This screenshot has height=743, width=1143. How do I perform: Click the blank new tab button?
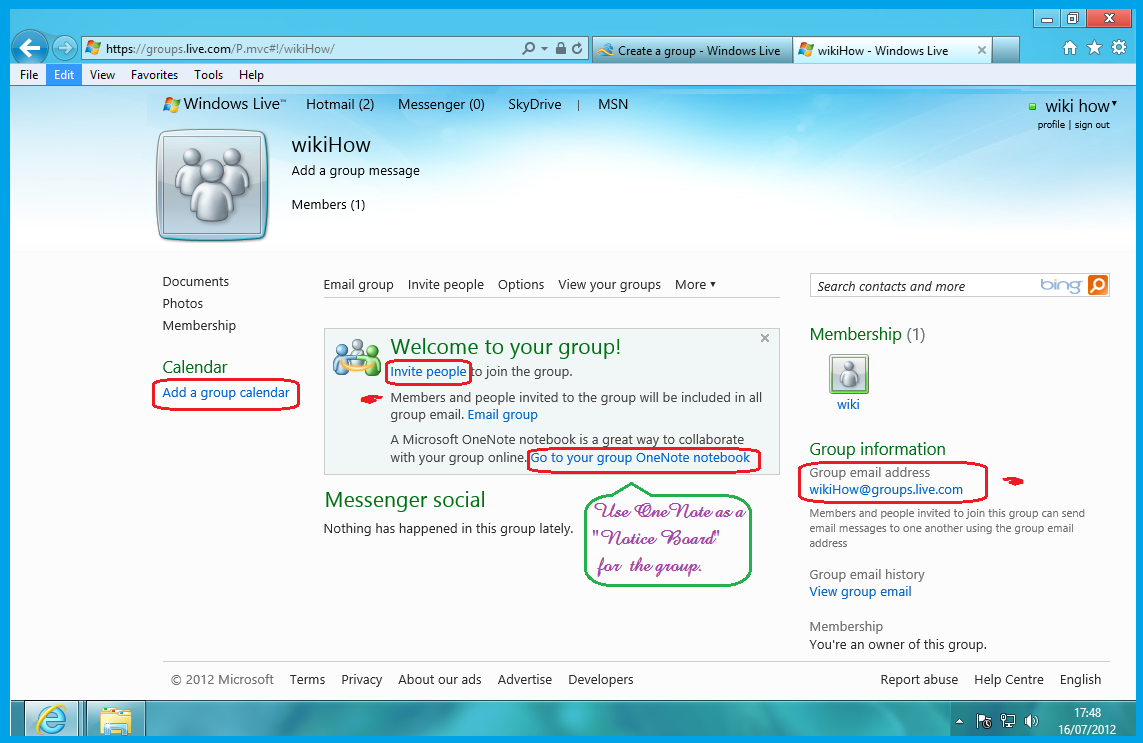[1006, 50]
